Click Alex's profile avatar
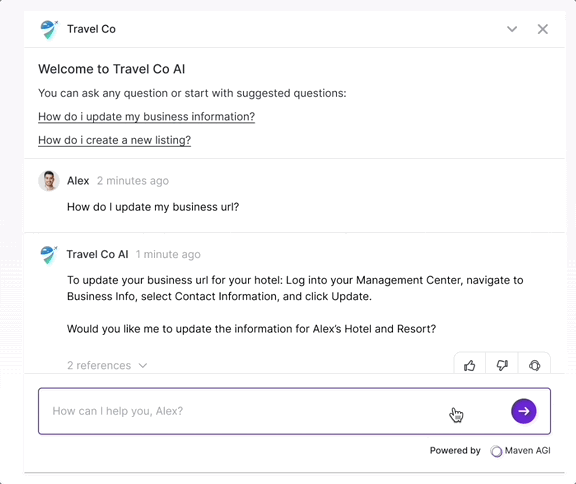The image size is (576, 484). (x=49, y=181)
